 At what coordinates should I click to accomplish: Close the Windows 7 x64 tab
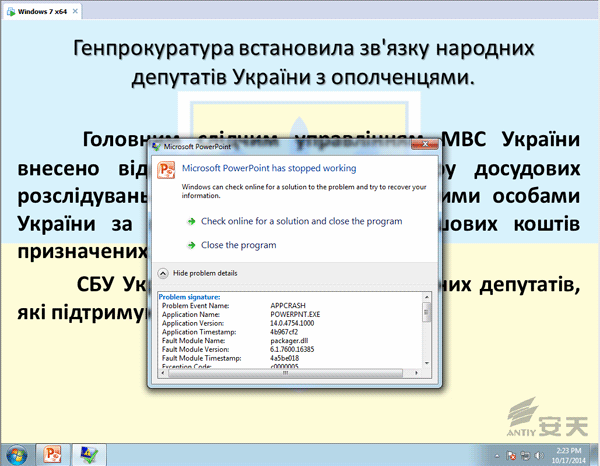[75, 11]
